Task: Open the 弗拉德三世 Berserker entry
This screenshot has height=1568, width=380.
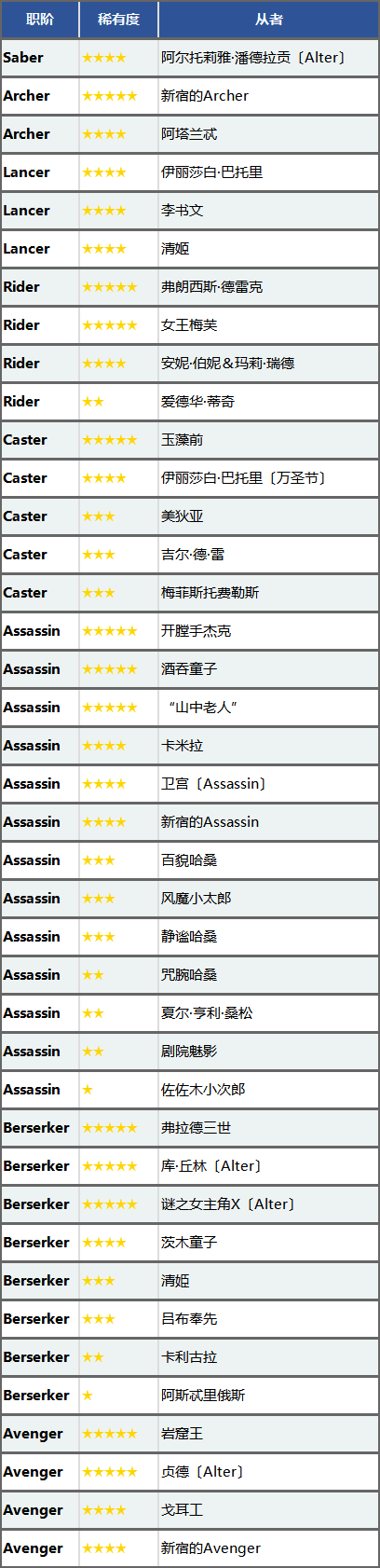Action: click(196, 1128)
